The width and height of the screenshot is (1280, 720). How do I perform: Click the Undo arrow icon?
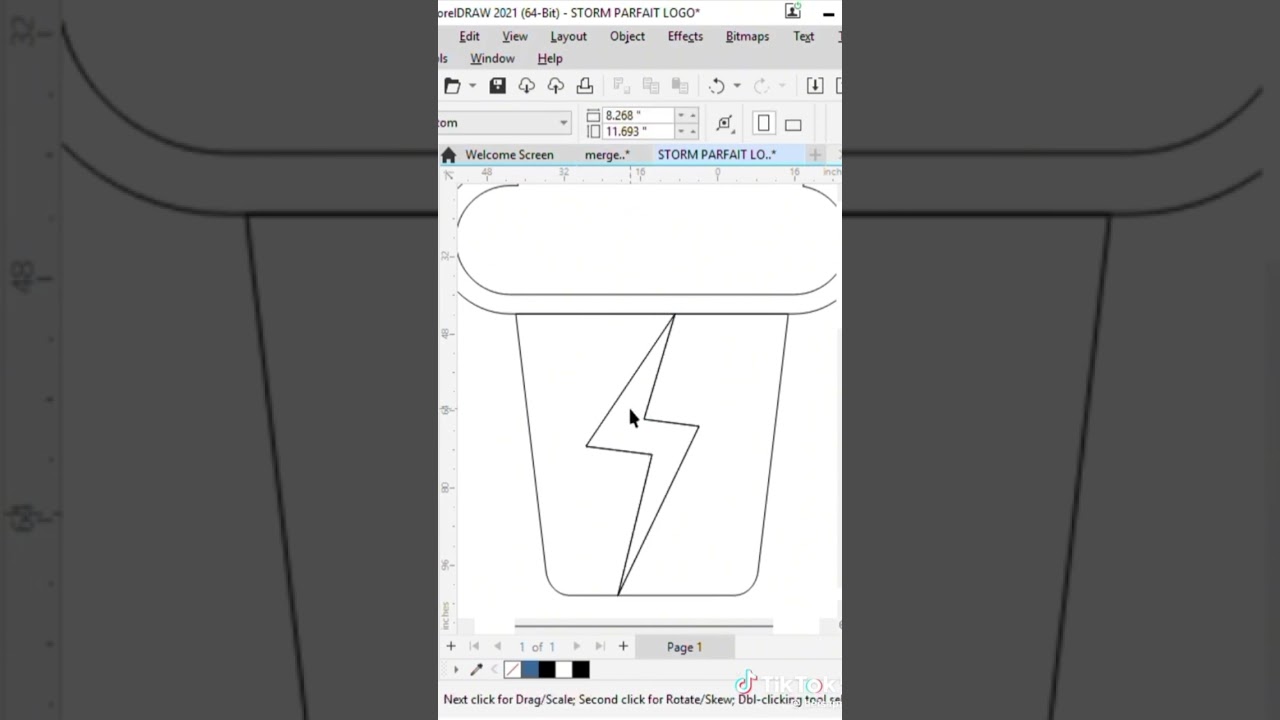(717, 86)
